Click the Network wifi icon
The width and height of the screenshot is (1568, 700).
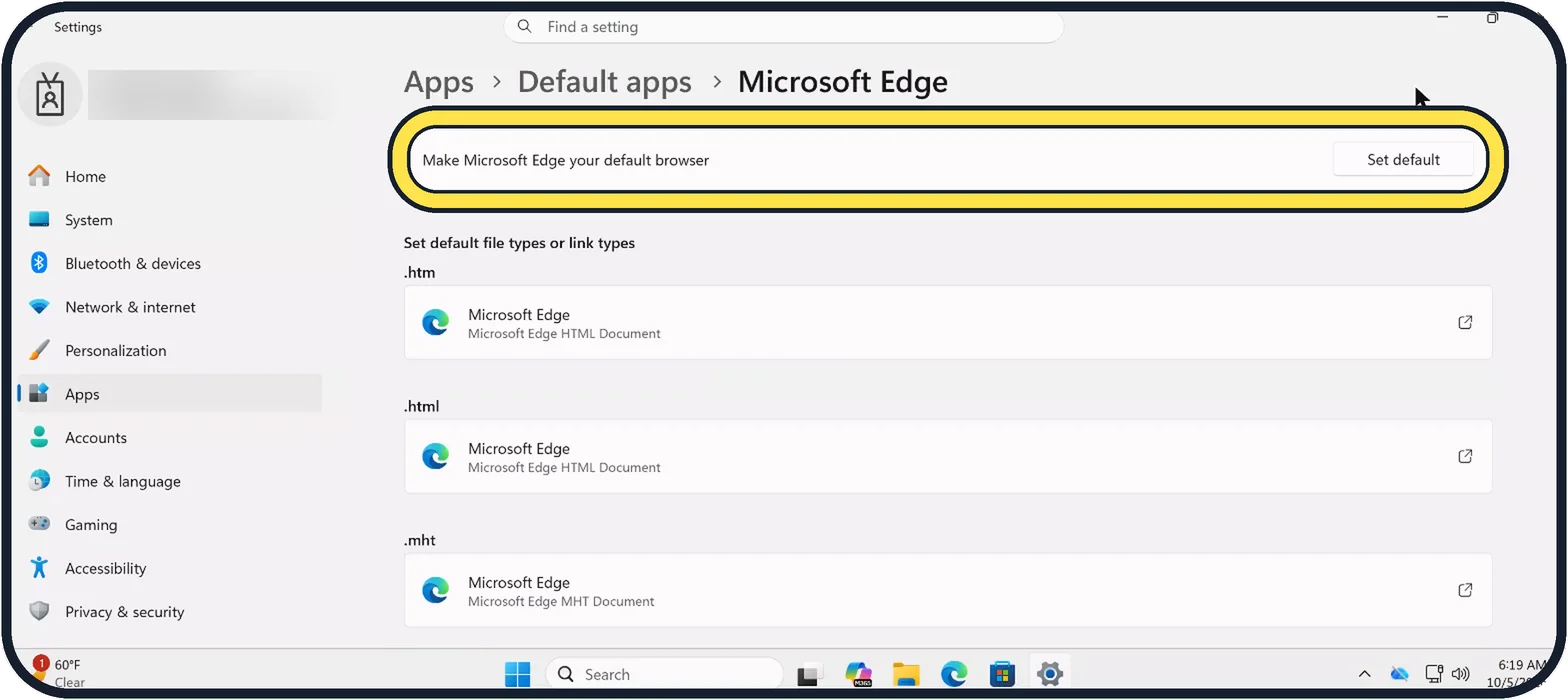click(39, 307)
